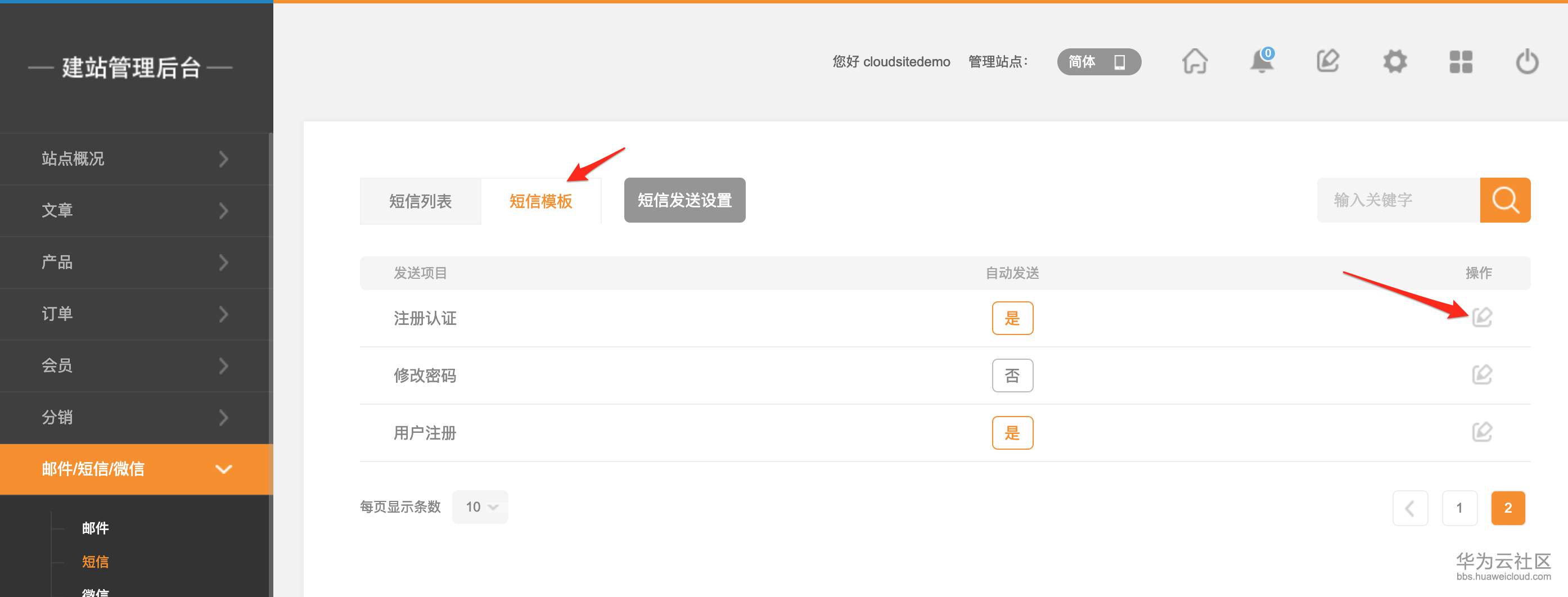
Task: Click the 用户注册 row name
Action: (425, 433)
